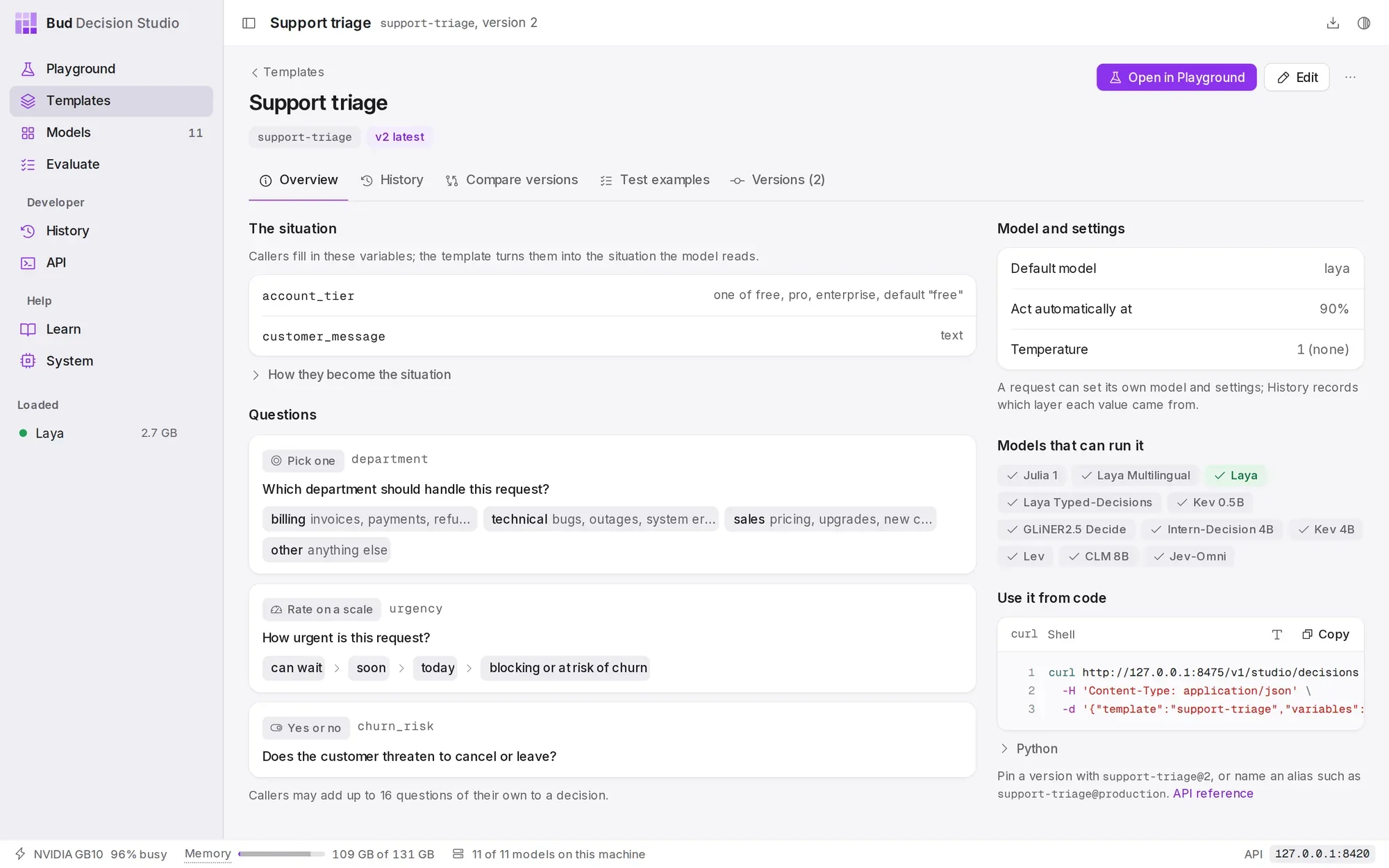
Task: Click the Shell label in code header
Action: coord(1061,635)
